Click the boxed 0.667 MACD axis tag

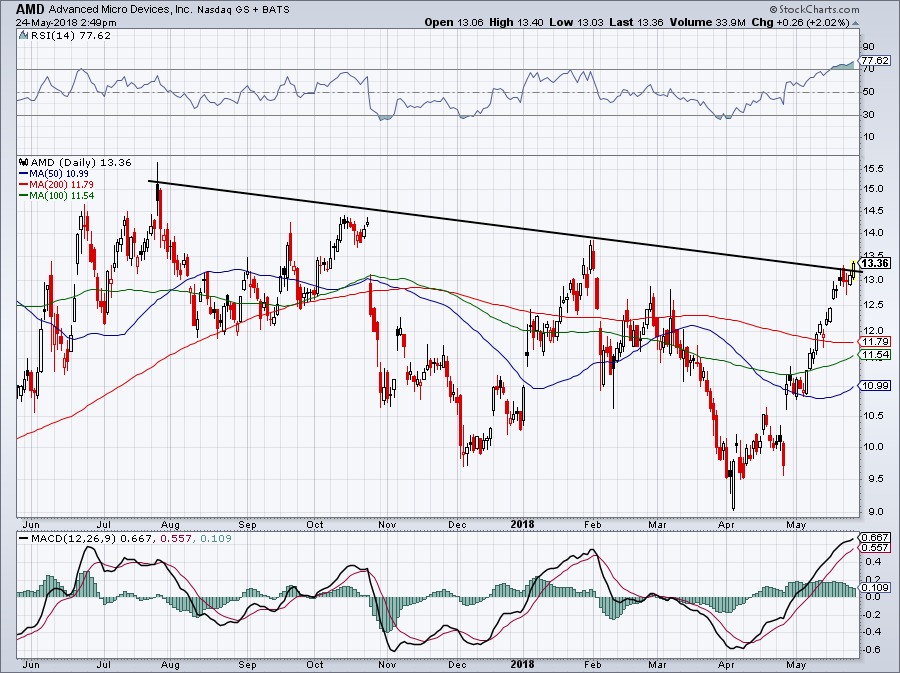876,538
